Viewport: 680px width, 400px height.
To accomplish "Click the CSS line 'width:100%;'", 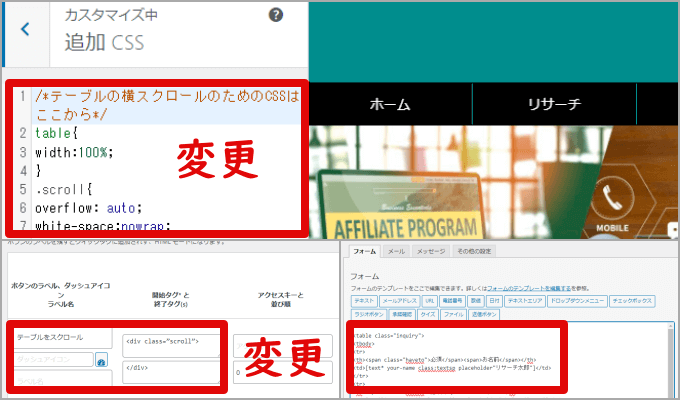I will (74, 152).
